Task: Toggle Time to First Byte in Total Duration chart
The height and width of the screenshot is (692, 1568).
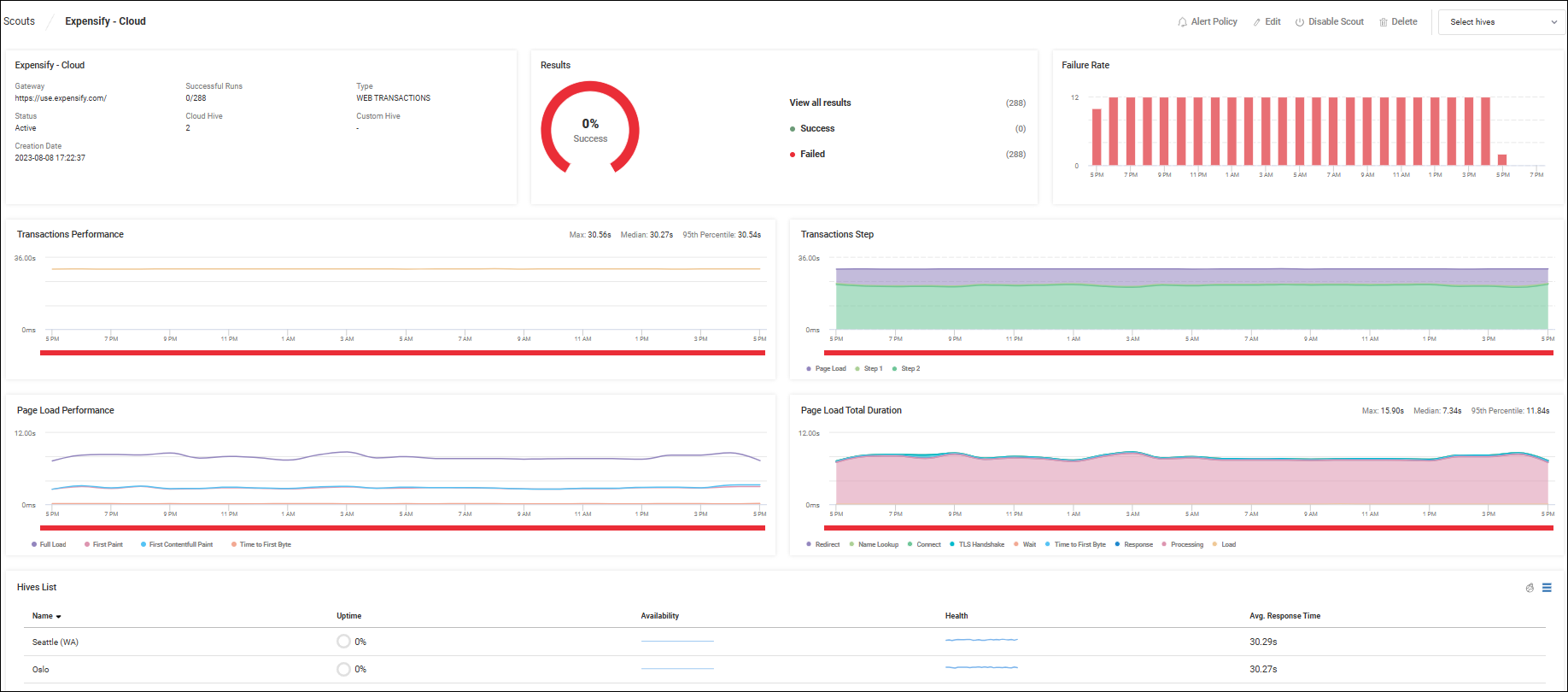Action: pyautogui.click(x=1075, y=544)
